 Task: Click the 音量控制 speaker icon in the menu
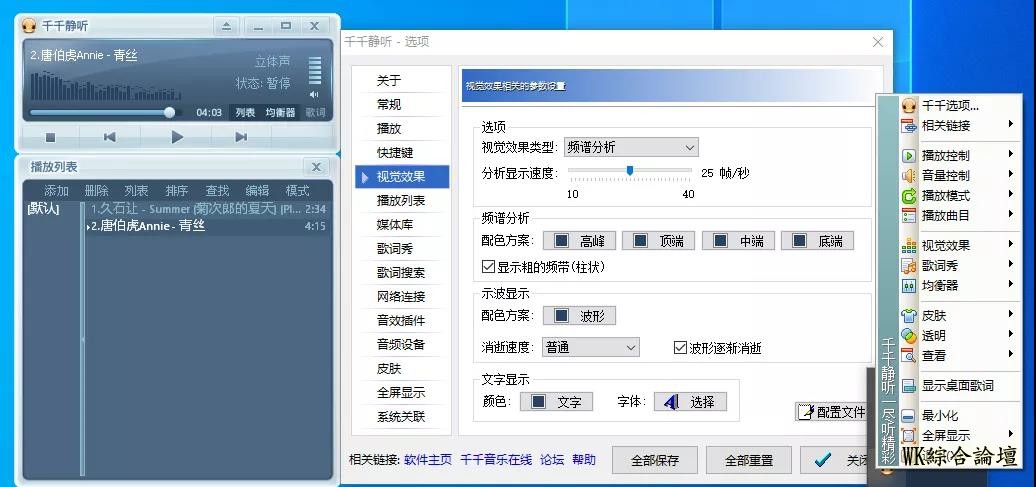coord(909,176)
